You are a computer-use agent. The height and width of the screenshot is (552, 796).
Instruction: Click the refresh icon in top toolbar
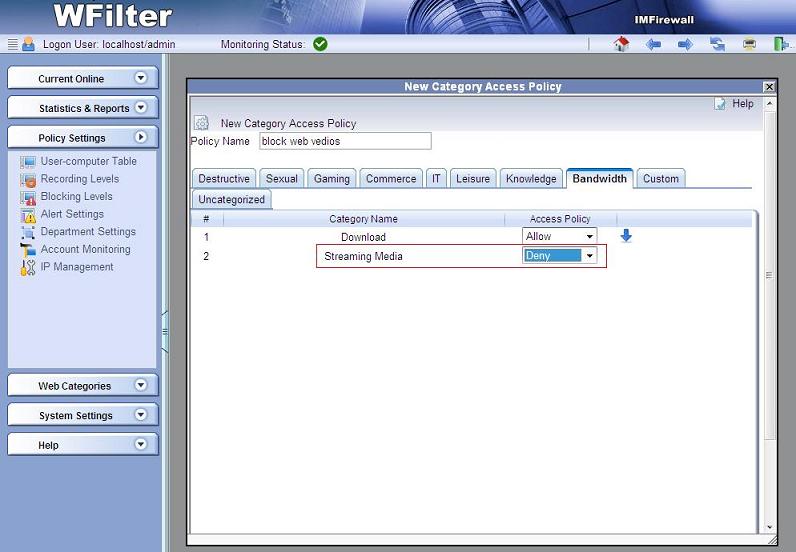[717, 44]
